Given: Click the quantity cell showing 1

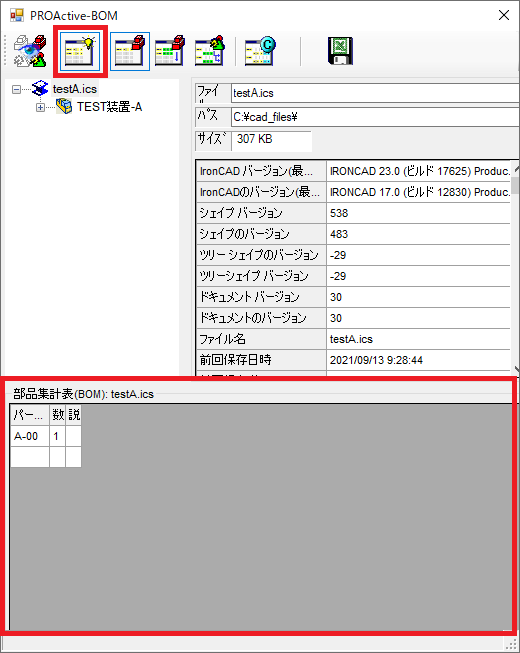Looking at the screenshot, I should (57, 436).
